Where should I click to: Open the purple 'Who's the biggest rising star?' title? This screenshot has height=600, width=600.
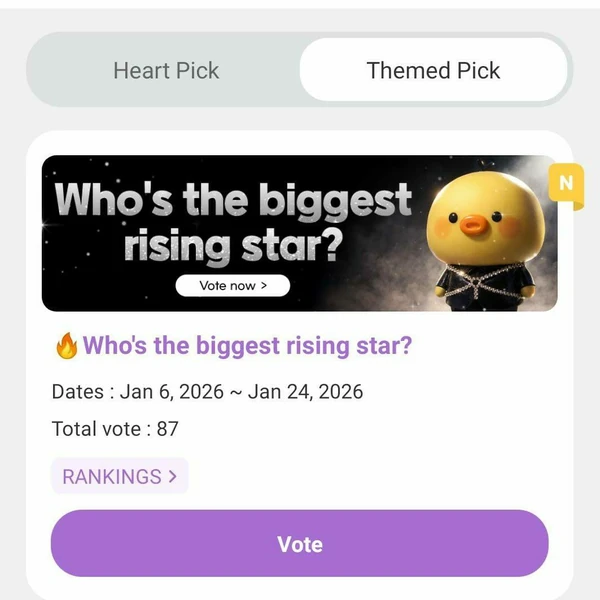coord(247,346)
